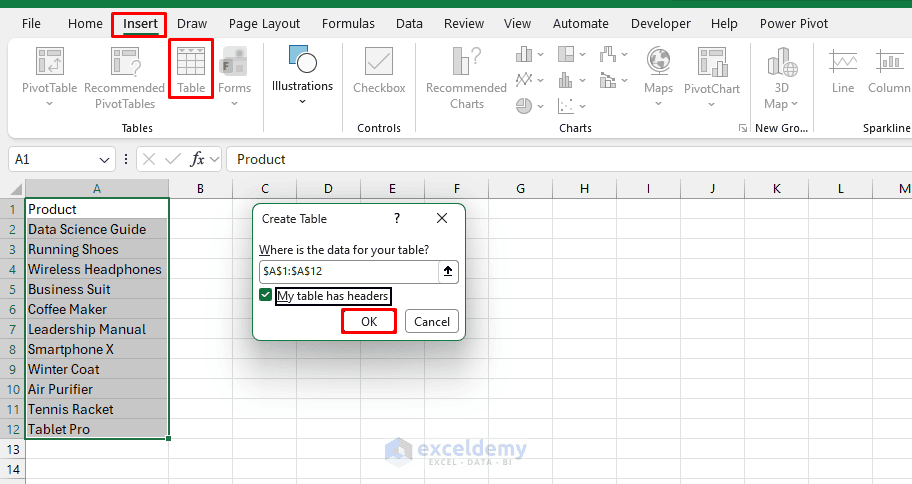Insert a column or bar chart
The height and width of the screenshot is (484, 912).
(x=523, y=55)
